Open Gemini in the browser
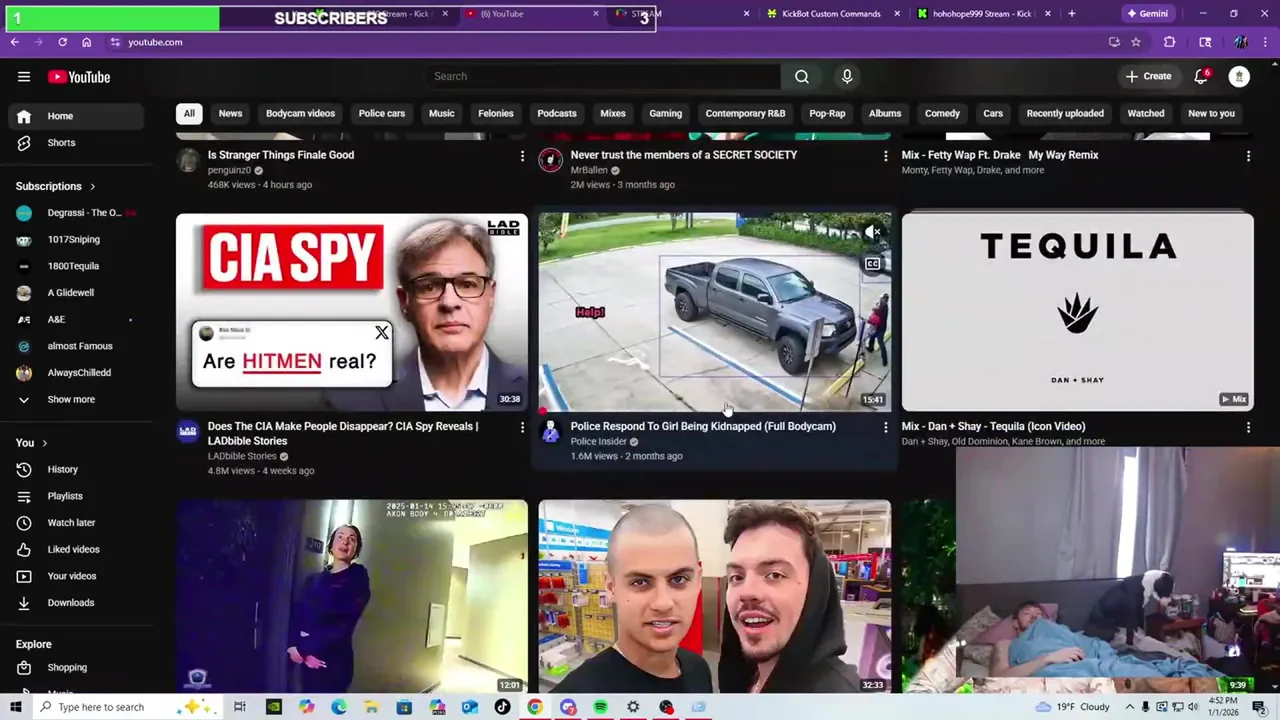 coord(1147,14)
